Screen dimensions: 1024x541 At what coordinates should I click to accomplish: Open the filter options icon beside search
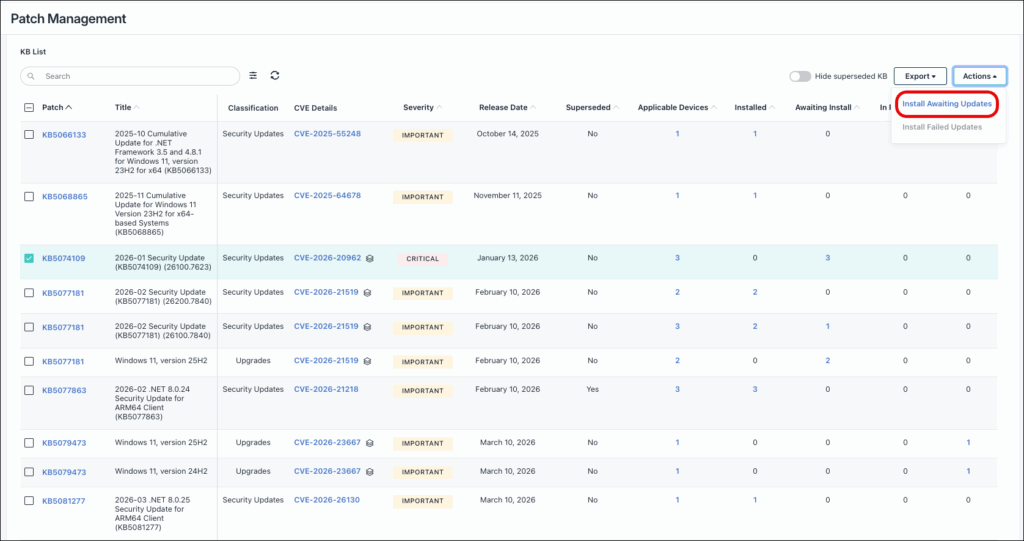[x=253, y=75]
